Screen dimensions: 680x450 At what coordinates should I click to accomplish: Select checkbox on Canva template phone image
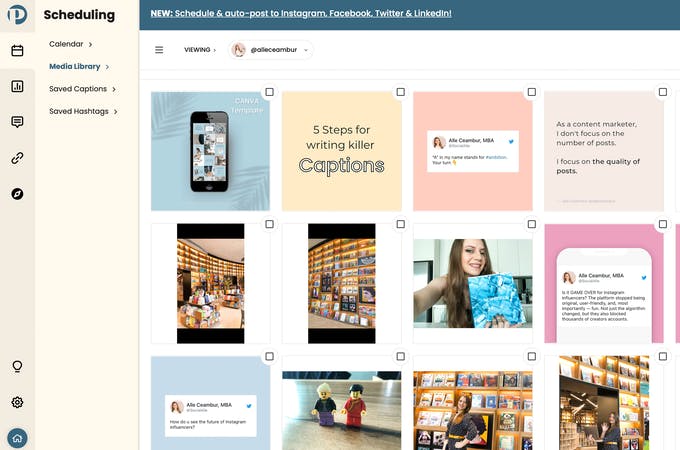[x=269, y=92]
